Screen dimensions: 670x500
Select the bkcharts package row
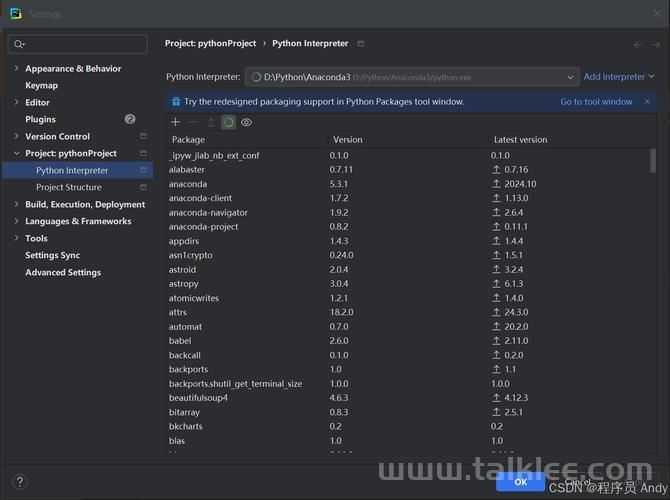408,426
